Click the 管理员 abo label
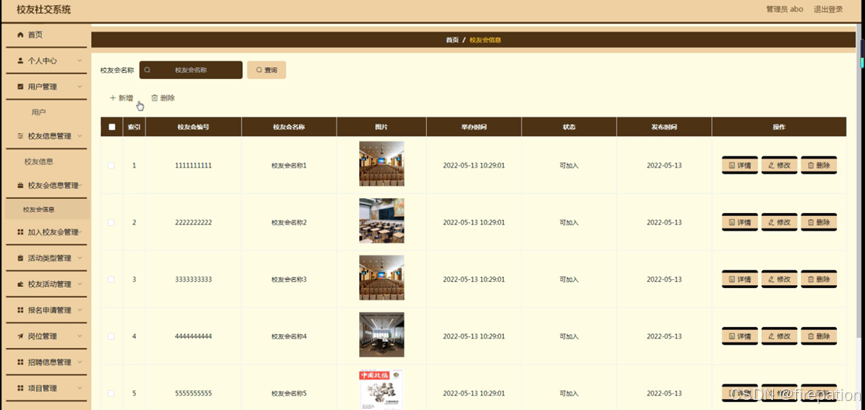Image resolution: width=865 pixels, height=410 pixels. pyautogui.click(x=784, y=9)
